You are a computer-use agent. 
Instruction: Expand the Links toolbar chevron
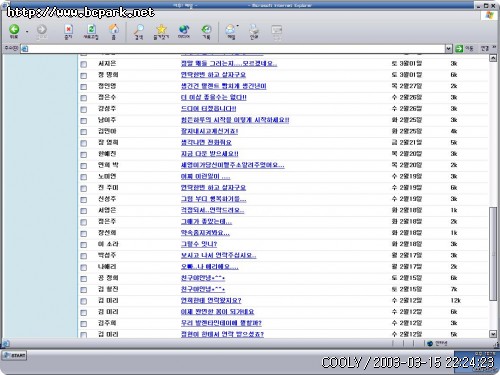pos(494,48)
